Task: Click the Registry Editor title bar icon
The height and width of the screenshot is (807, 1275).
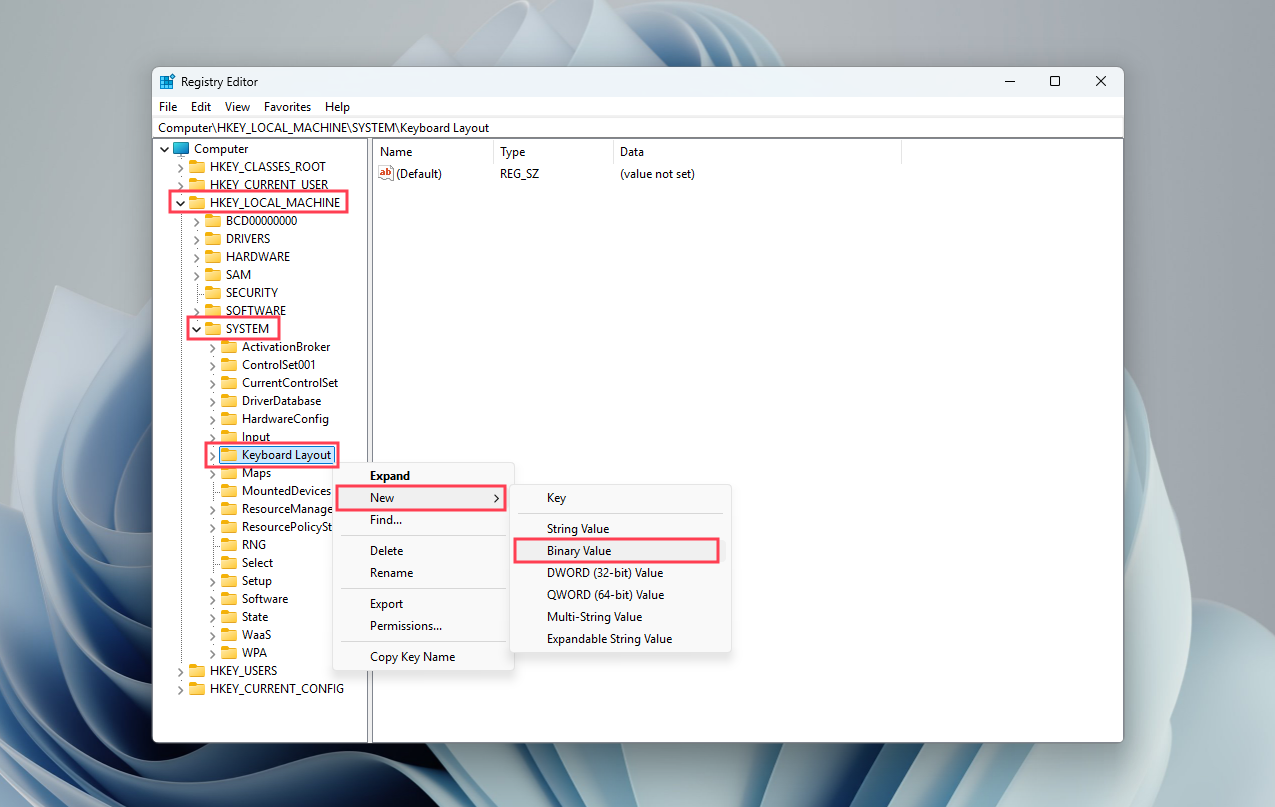Action: (167, 82)
